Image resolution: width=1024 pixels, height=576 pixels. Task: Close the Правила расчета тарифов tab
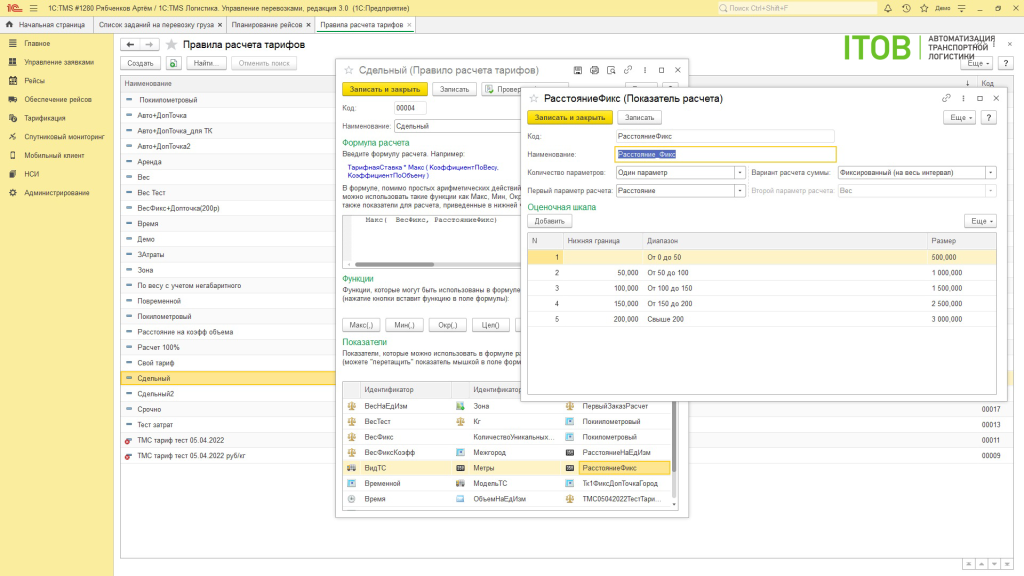(x=409, y=25)
